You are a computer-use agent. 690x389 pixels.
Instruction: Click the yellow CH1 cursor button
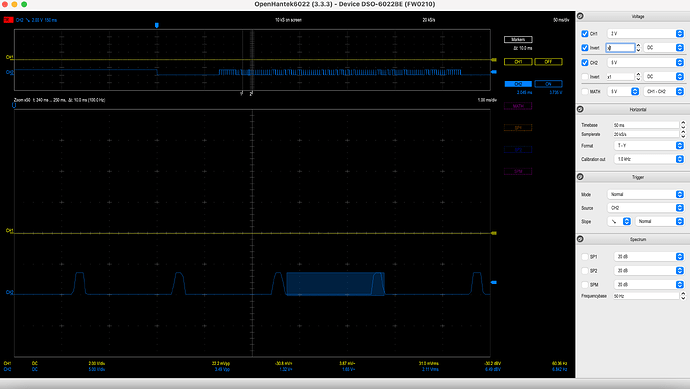click(x=518, y=62)
